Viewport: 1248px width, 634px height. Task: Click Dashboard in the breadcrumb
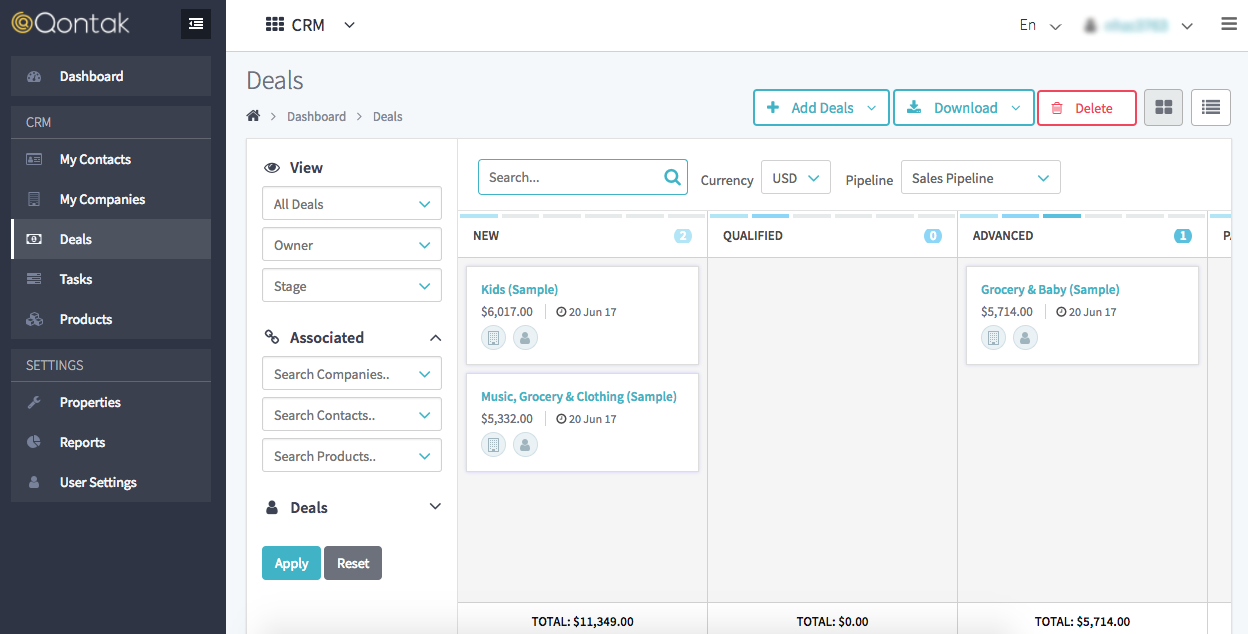point(316,116)
